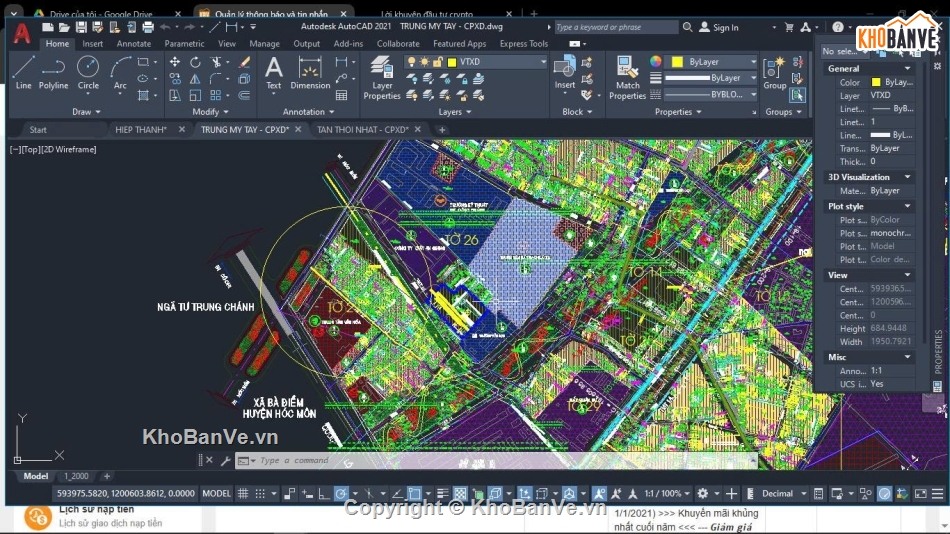This screenshot has width=950, height=534.
Task: Toggle ortho mode in status bar
Action: (x=324, y=493)
